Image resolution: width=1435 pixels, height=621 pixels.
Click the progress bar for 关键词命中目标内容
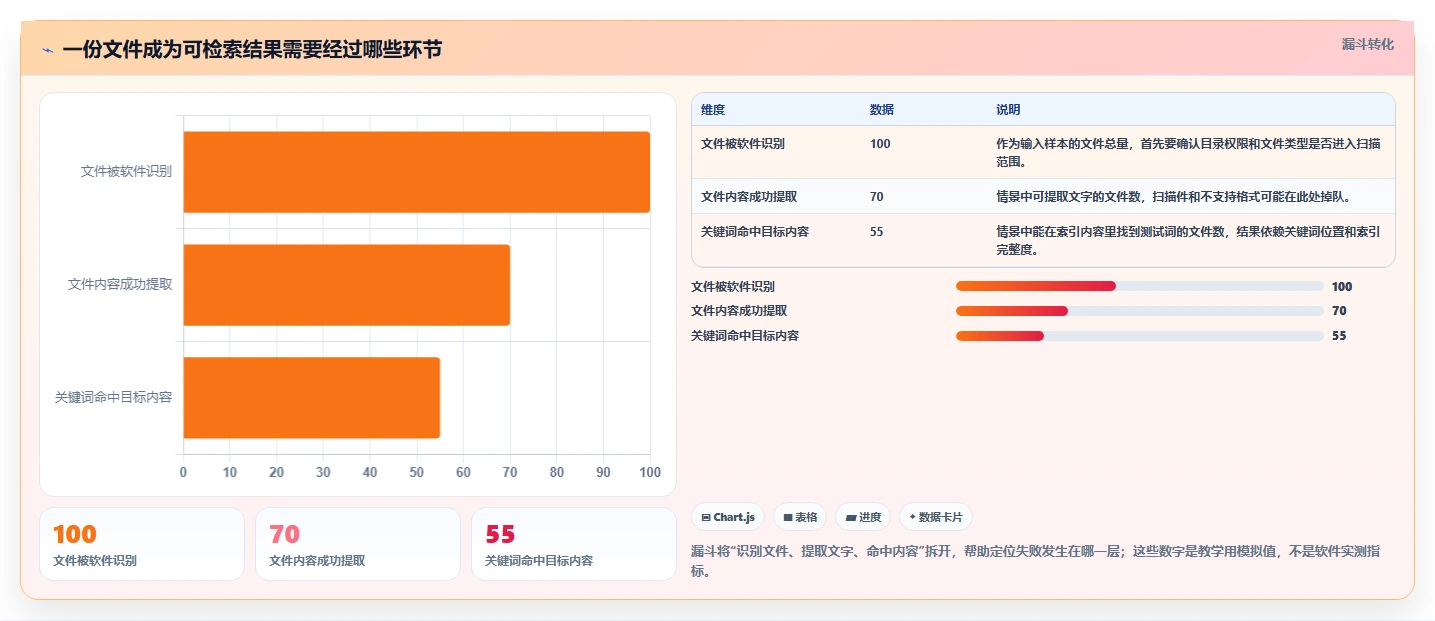pyautogui.click(x=1140, y=336)
